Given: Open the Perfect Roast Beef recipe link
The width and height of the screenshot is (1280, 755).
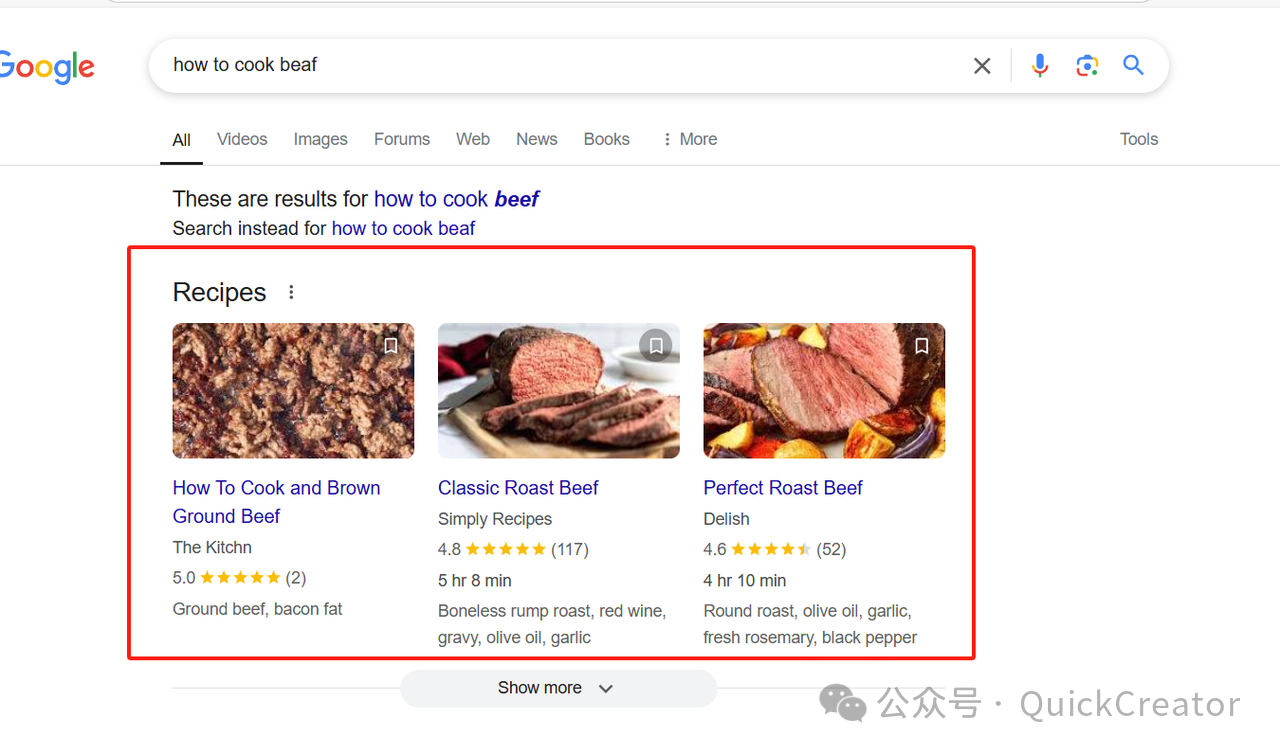Looking at the screenshot, I should (x=782, y=488).
